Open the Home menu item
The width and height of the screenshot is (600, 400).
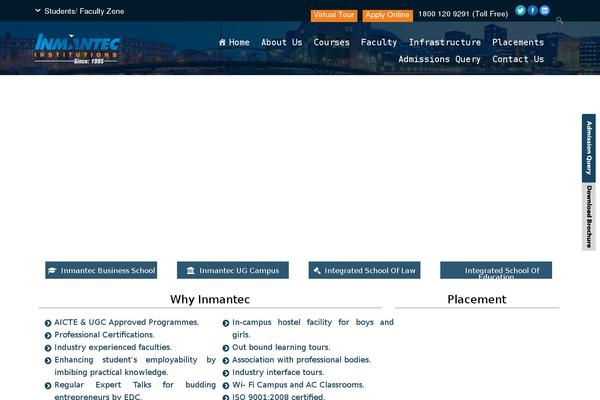[234, 42]
